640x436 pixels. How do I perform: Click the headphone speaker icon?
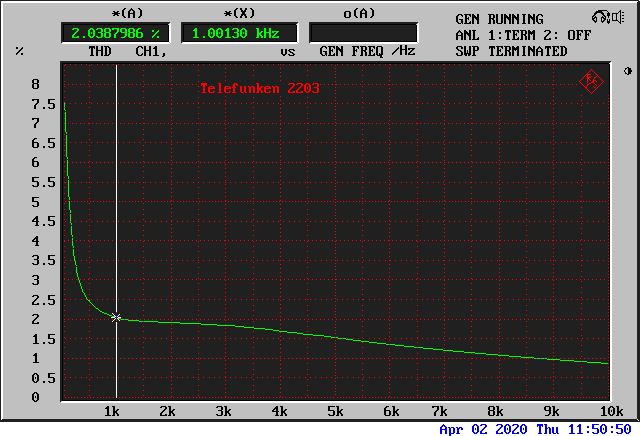pos(602,18)
